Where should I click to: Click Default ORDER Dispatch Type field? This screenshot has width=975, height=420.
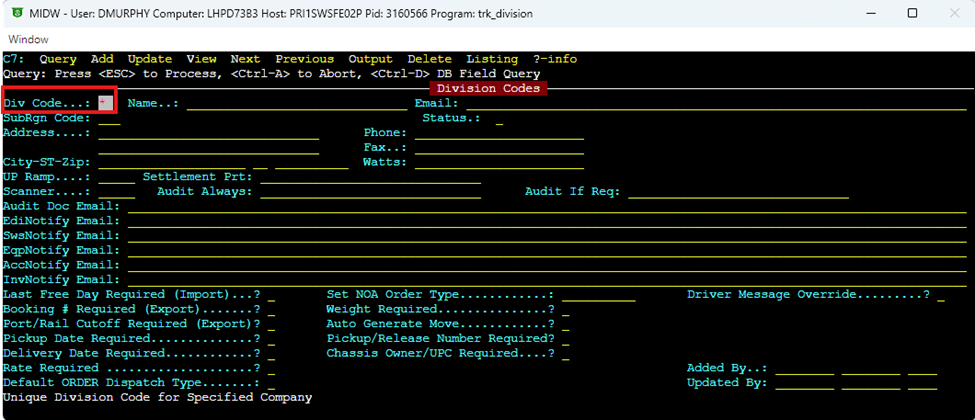(x=271, y=383)
